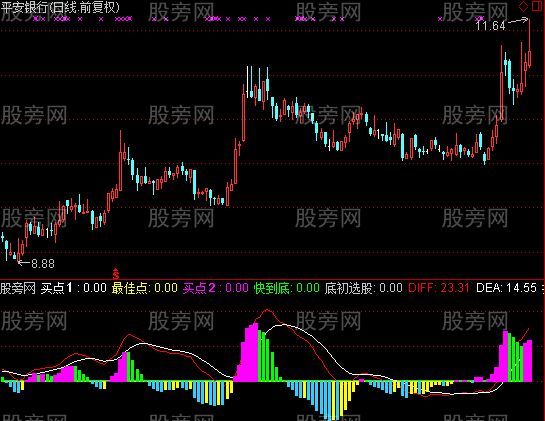Select the green 快到底: 0.00 indicator value
The width and height of the screenshot is (545, 421).
click(287, 288)
